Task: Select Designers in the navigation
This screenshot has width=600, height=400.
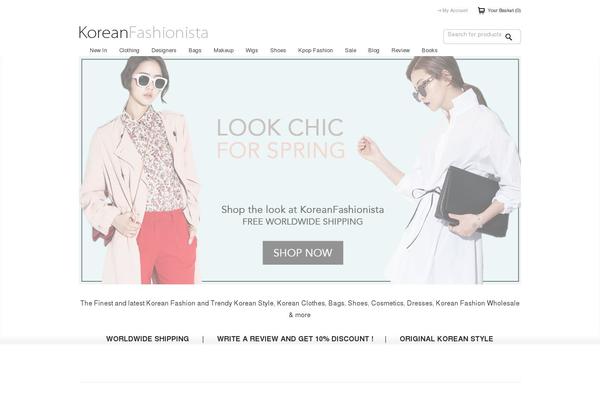Action: point(164,50)
